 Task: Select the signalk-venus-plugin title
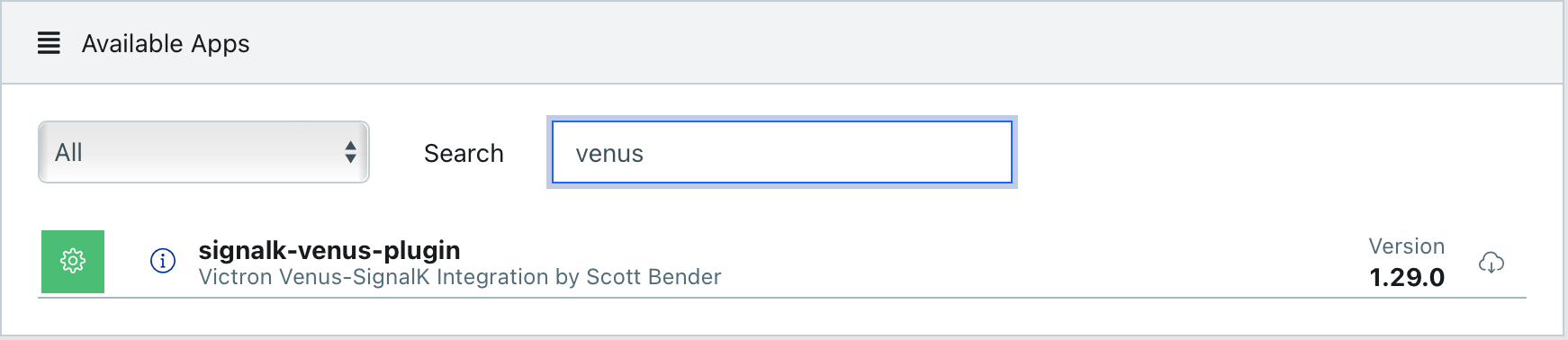click(x=329, y=250)
